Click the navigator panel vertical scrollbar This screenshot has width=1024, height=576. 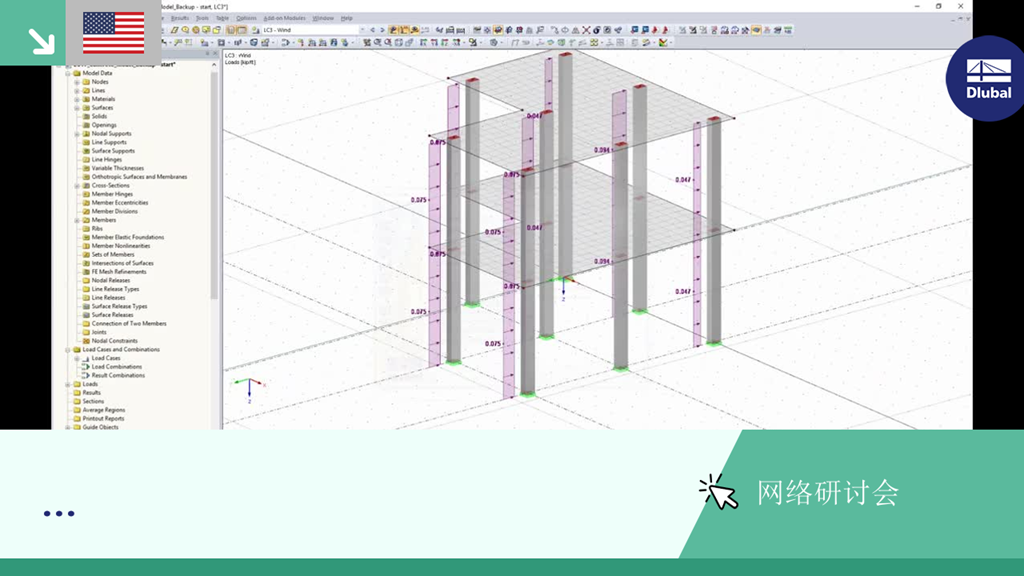tap(214, 183)
